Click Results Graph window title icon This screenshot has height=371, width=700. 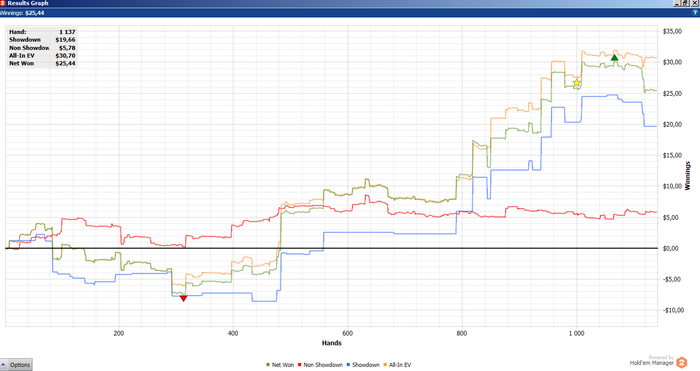[x=3, y=3]
